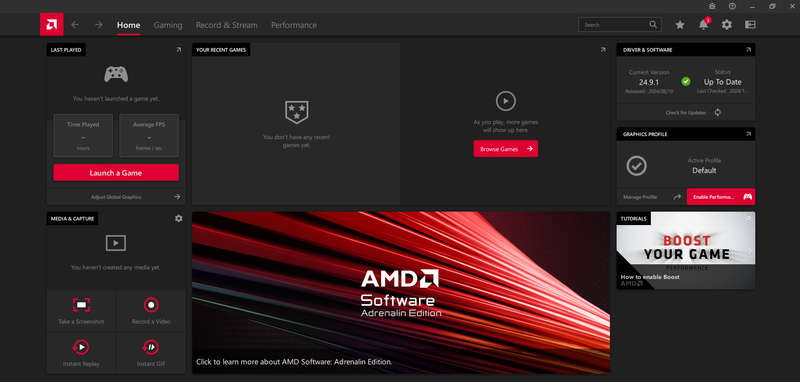Open Media & Capture settings gear
The image size is (800, 382).
[179, 218]
